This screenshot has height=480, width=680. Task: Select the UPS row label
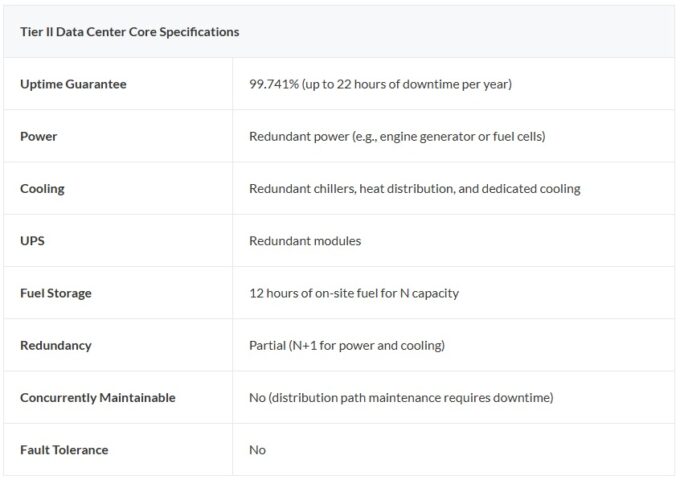[33, 241]
